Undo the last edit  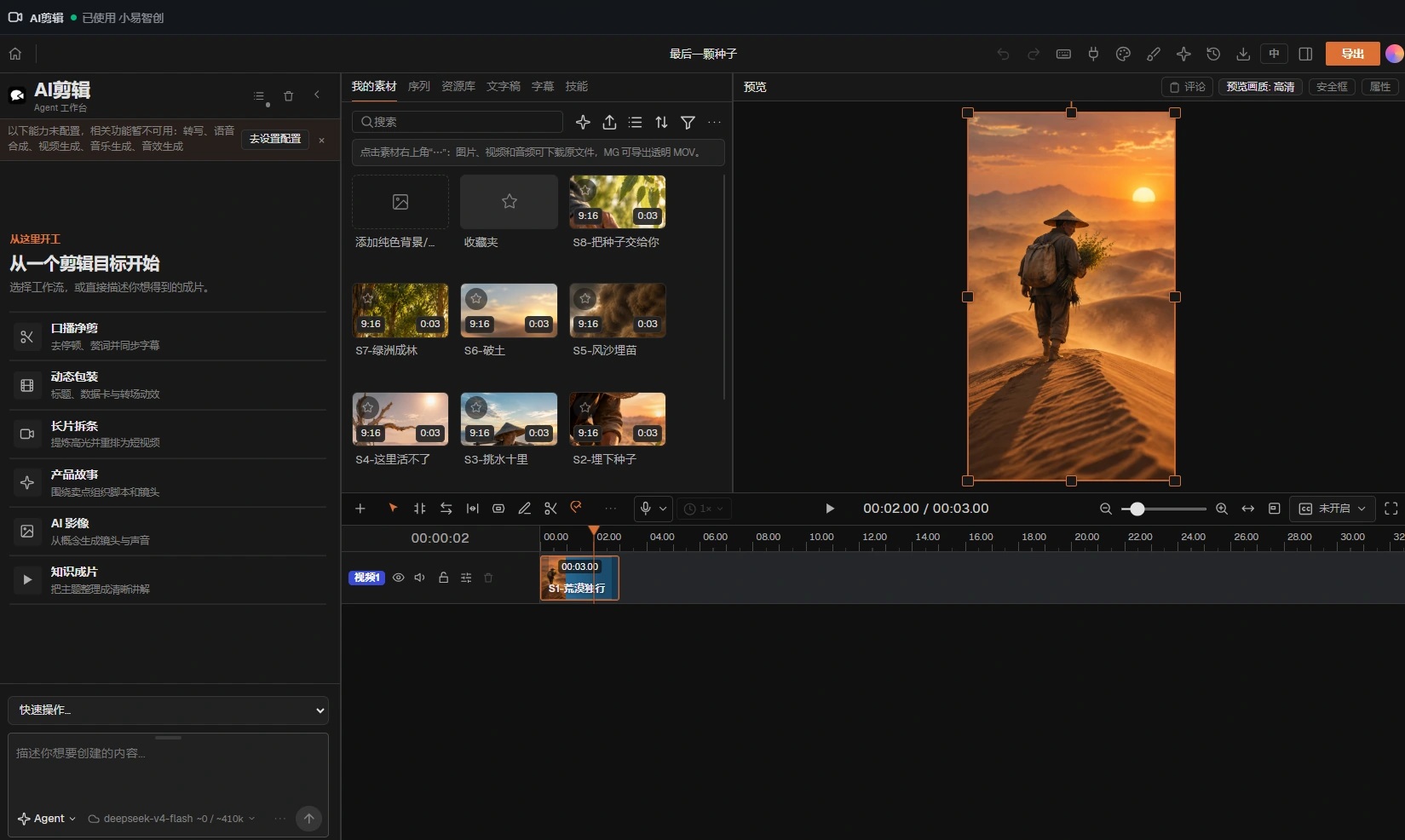(x=1003, y=54)
